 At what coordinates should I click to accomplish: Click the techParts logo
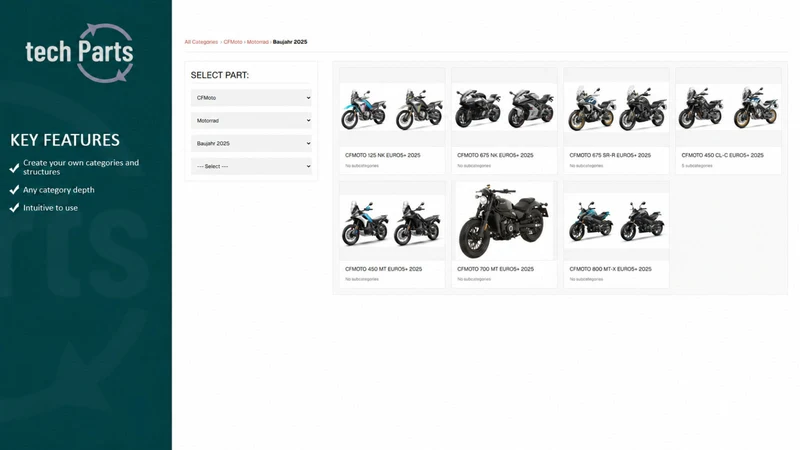pos(80,53)
